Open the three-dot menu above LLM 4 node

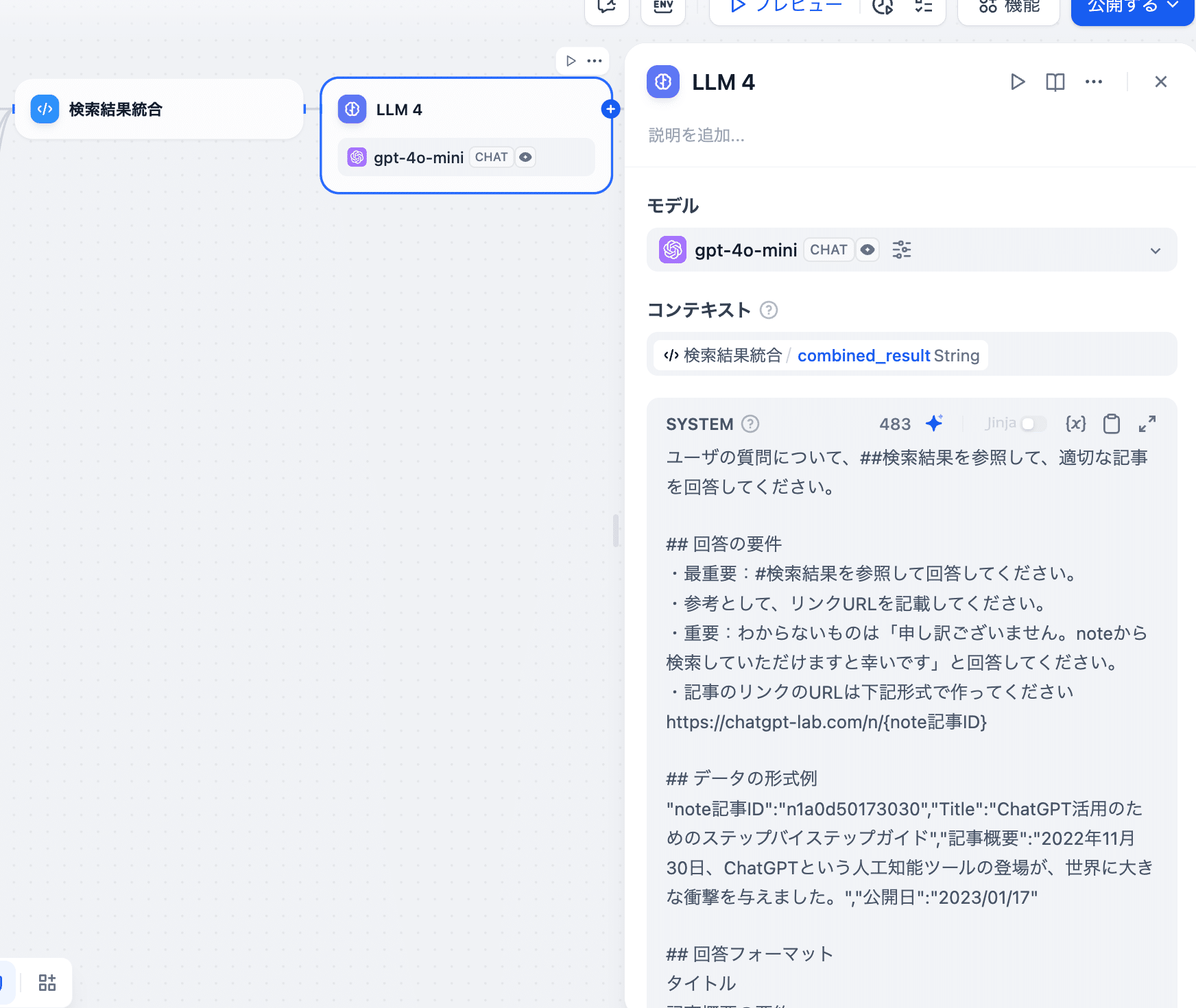pyautogui.click(x=595, y=61)
